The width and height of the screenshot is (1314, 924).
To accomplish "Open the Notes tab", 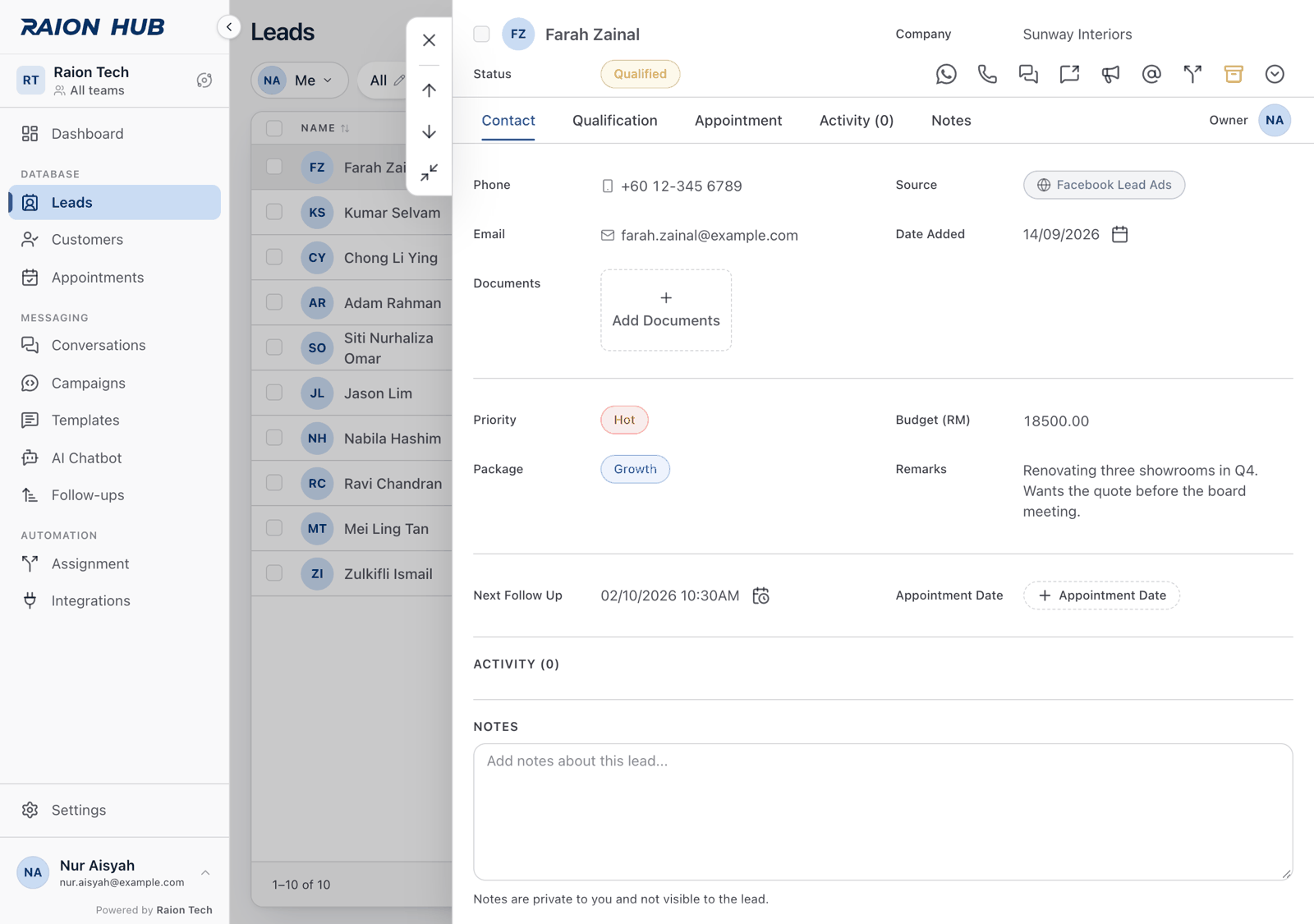I will (951, 121).
